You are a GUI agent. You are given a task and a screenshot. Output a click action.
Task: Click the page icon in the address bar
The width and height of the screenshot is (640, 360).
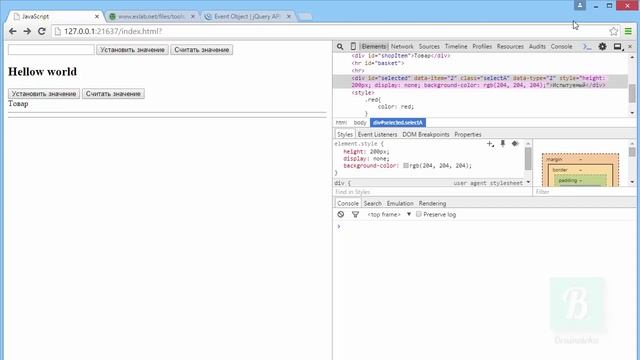click(58, 31)
